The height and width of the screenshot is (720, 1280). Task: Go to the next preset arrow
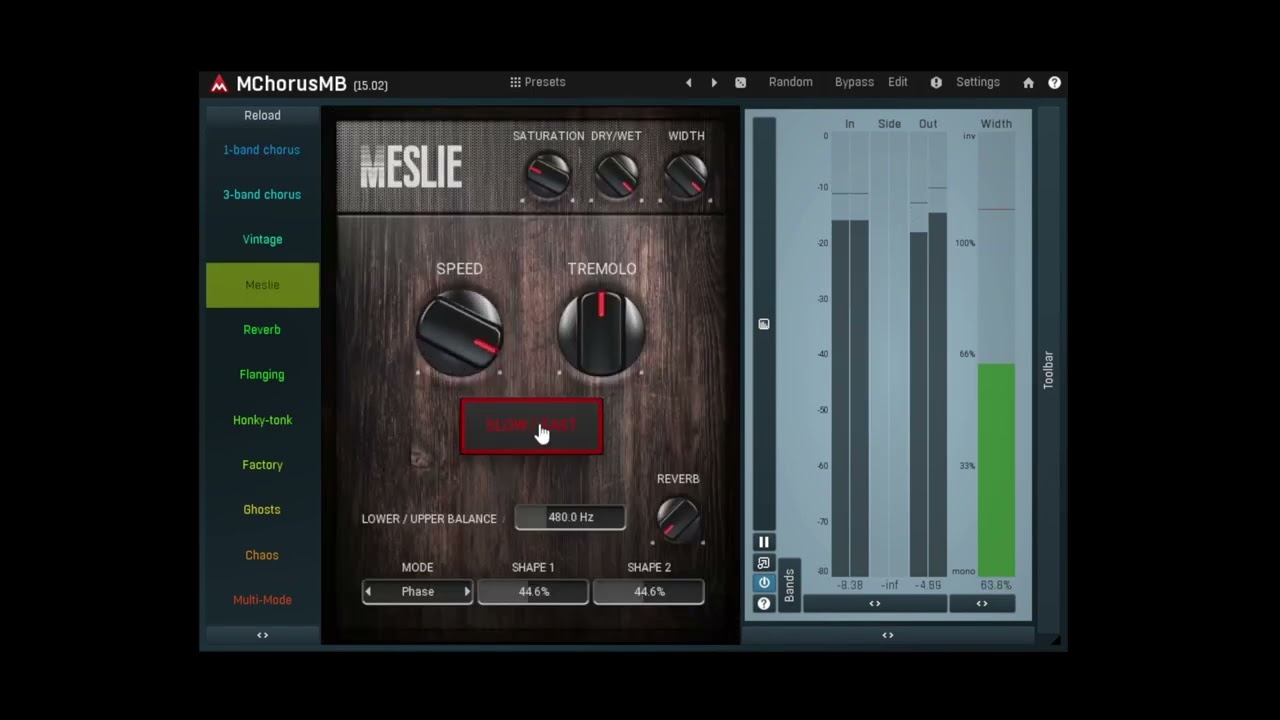[714, 83]
